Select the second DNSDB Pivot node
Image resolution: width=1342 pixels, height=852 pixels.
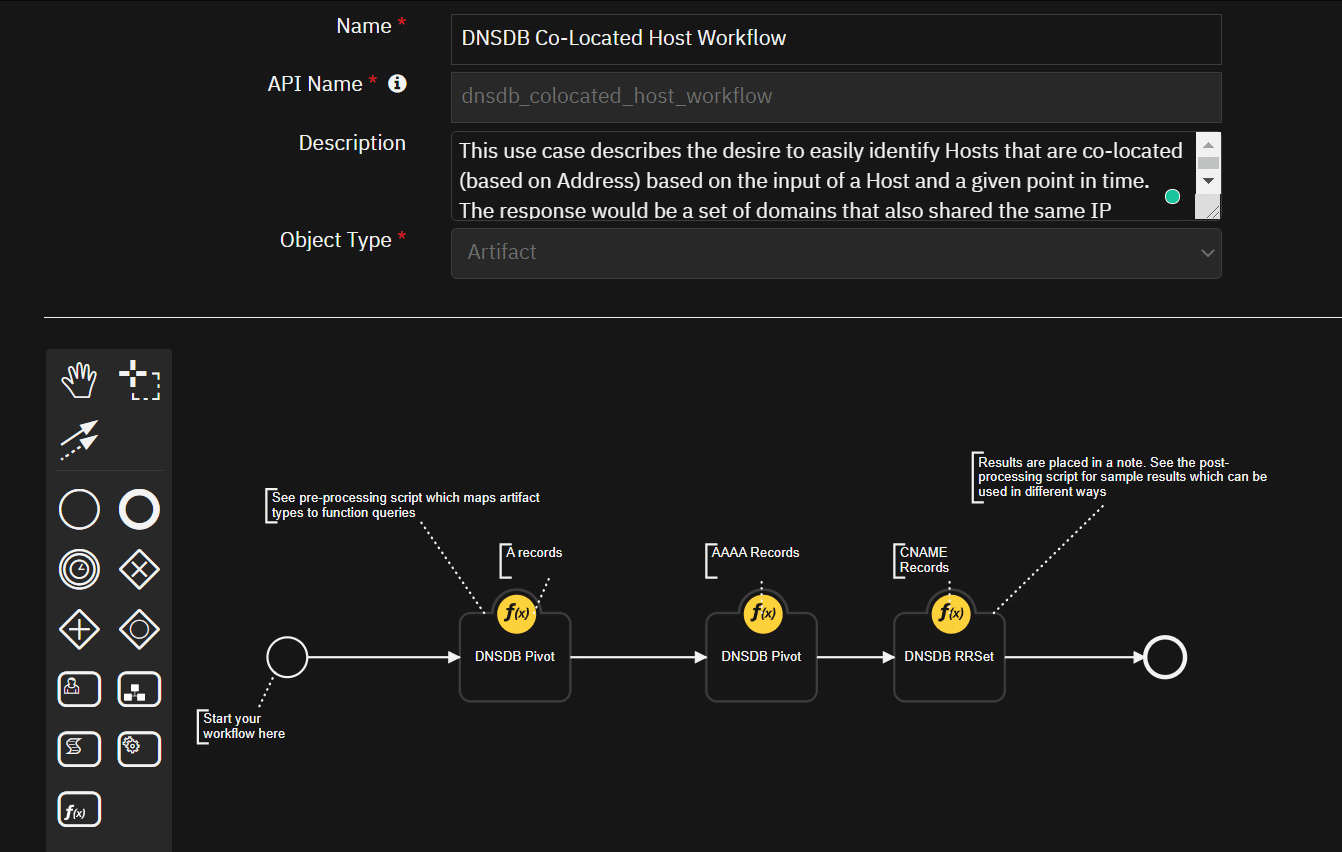click(761, 657)
